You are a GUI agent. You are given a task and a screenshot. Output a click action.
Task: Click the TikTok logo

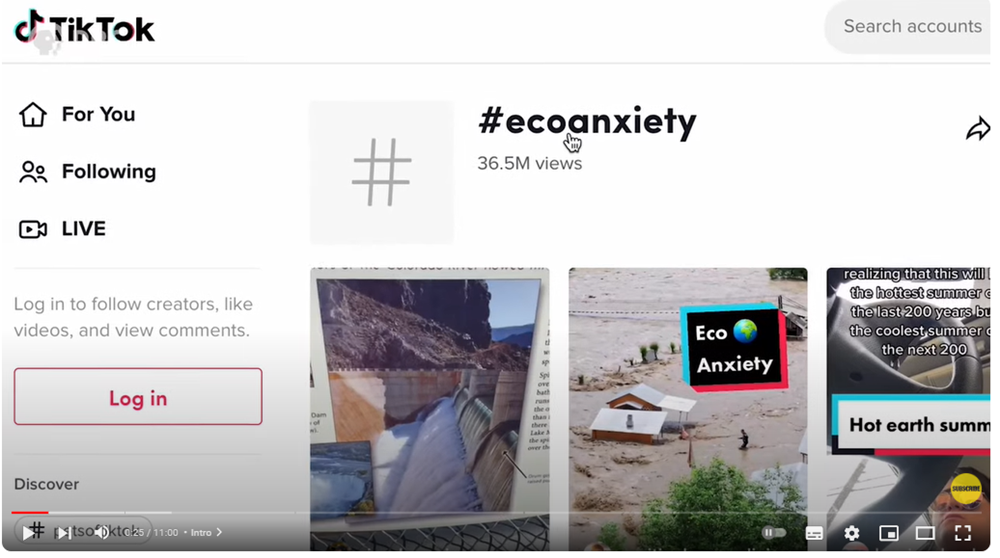[84, 28]
